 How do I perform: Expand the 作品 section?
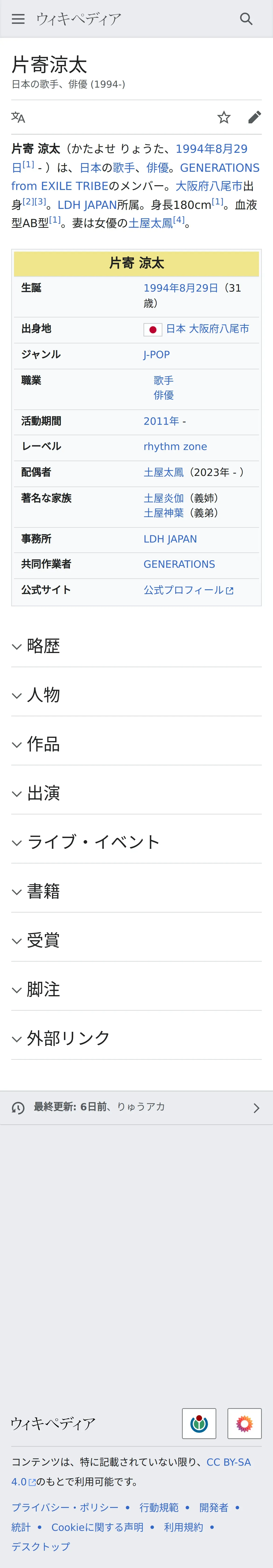tap(44, 744)
